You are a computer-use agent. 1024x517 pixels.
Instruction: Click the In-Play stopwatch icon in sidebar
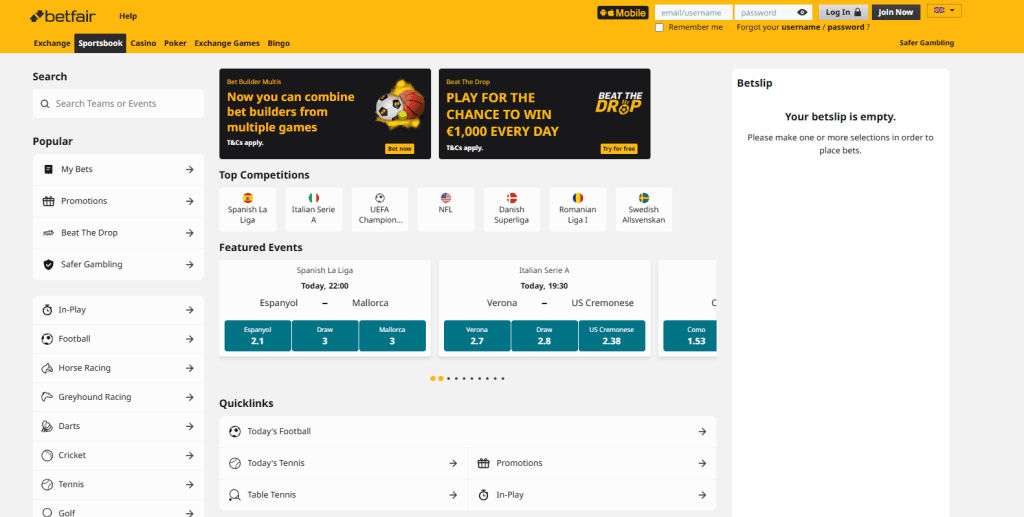pyautogui.click(x=47, y=310)
